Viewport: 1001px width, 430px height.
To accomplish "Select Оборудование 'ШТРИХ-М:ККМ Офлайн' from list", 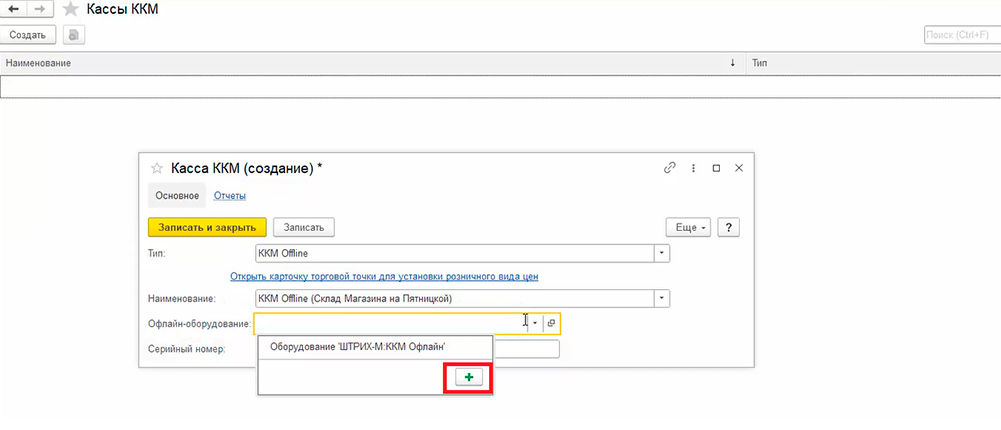I will [357, 346].
